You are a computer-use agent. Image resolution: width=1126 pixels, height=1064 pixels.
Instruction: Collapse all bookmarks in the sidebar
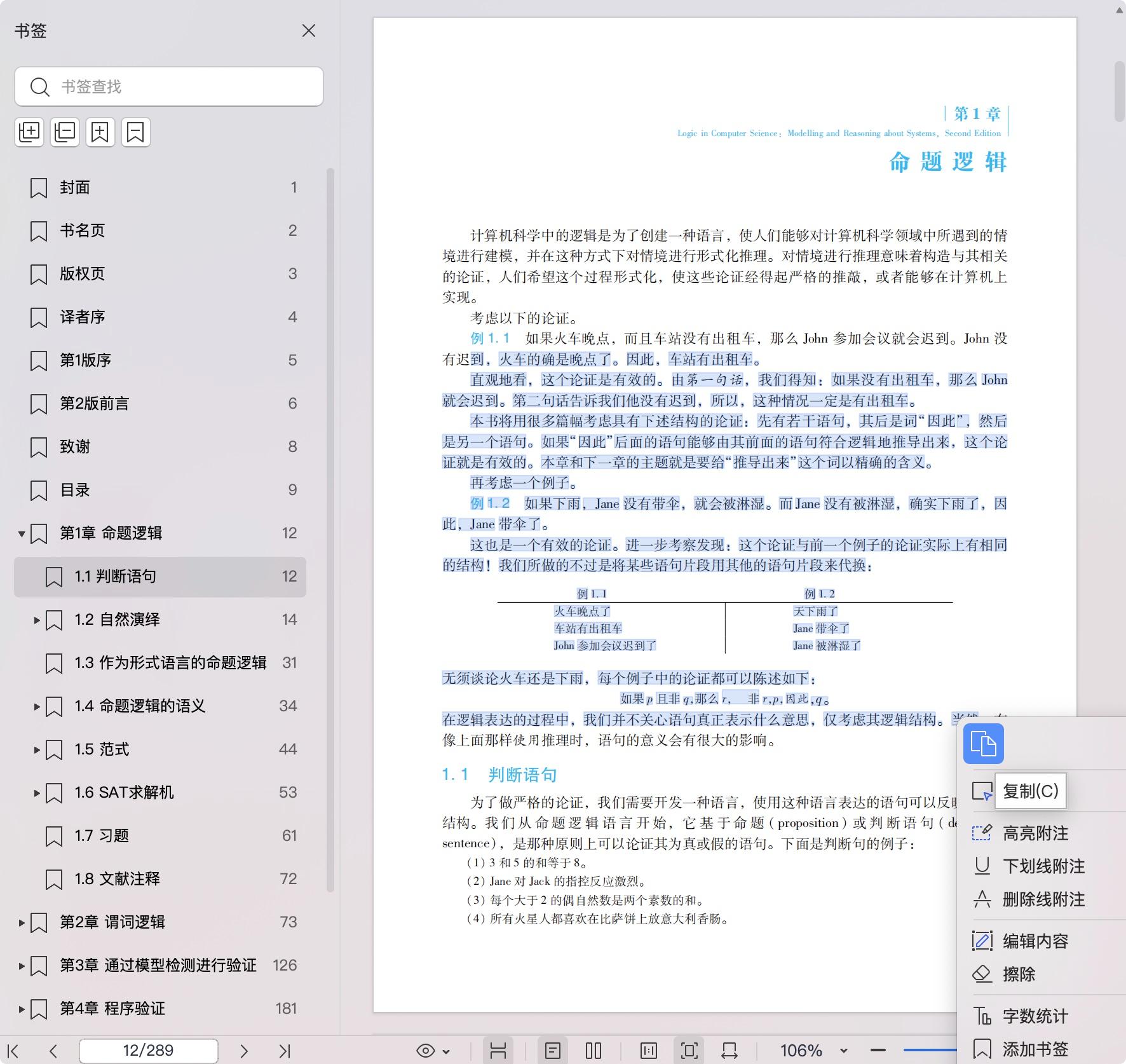[x=64, y=132]
